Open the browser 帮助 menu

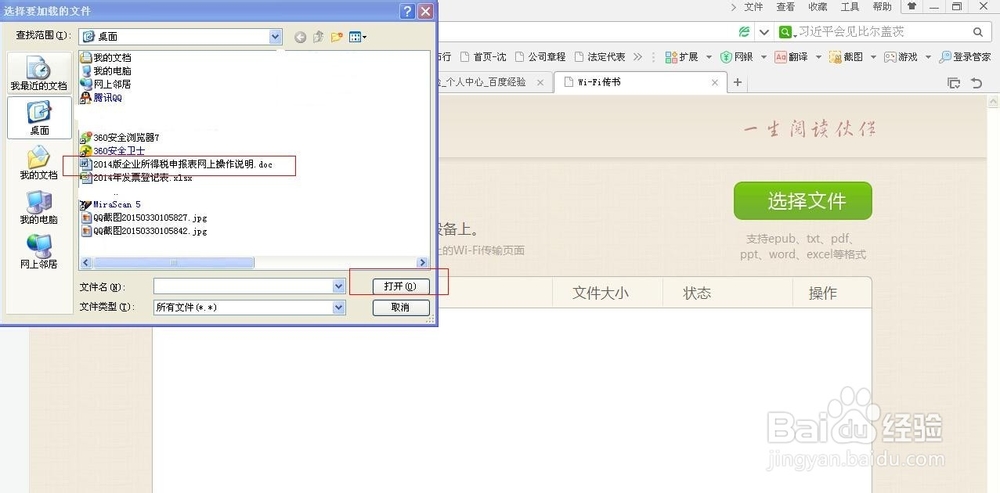(882, 7)
